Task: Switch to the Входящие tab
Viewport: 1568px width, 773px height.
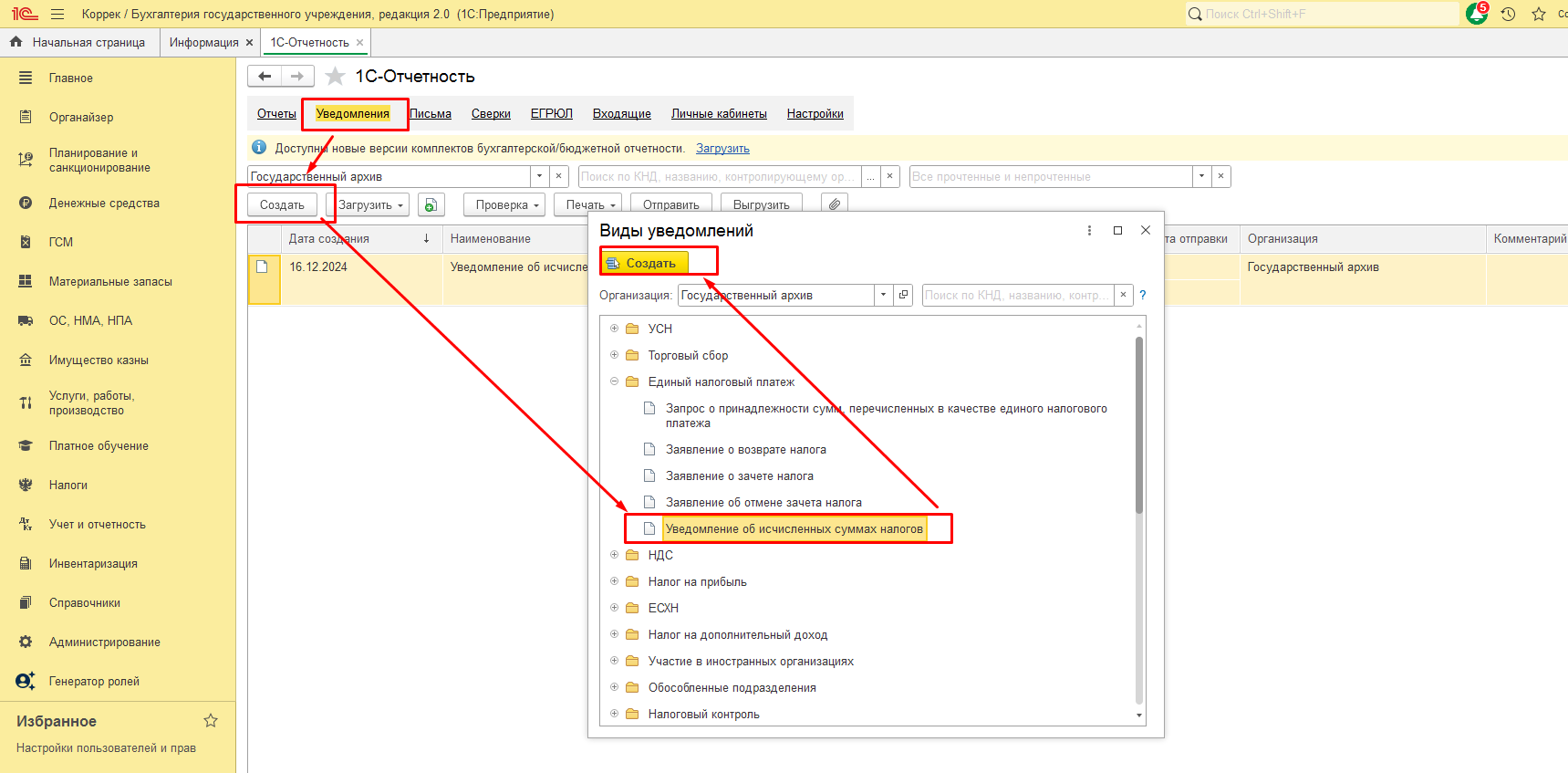Action: pyautogui.click(x=622, y=113)
